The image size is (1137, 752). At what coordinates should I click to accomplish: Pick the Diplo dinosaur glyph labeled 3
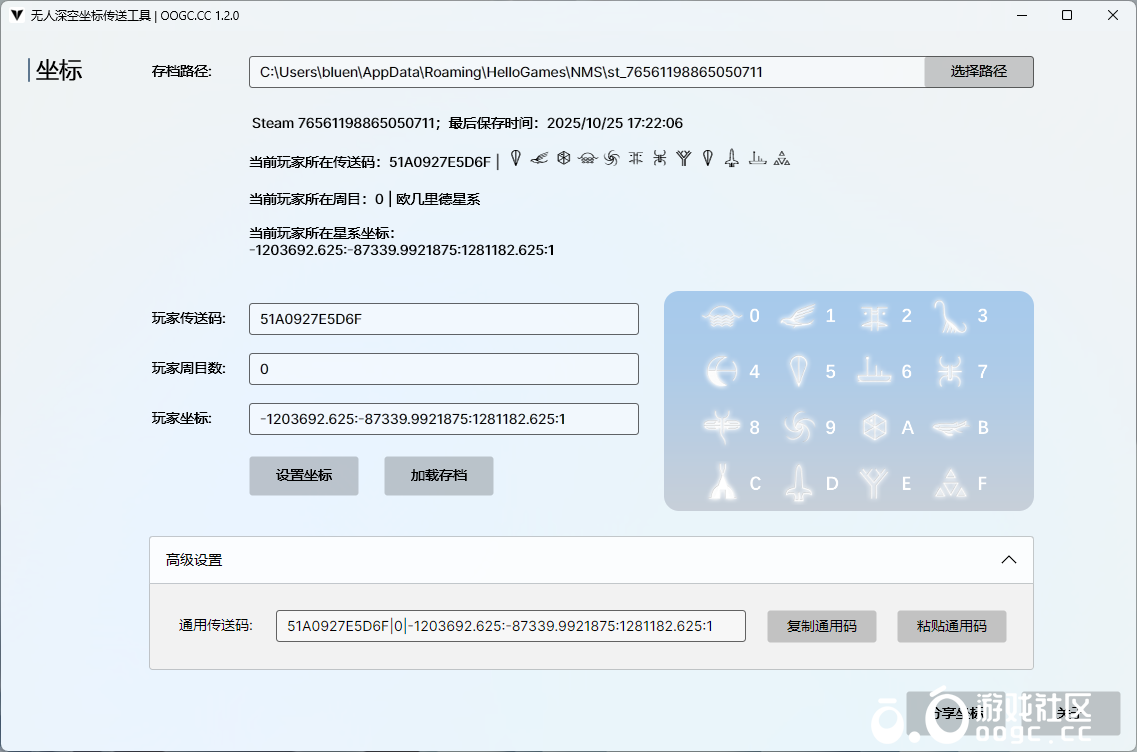[949, 316]
